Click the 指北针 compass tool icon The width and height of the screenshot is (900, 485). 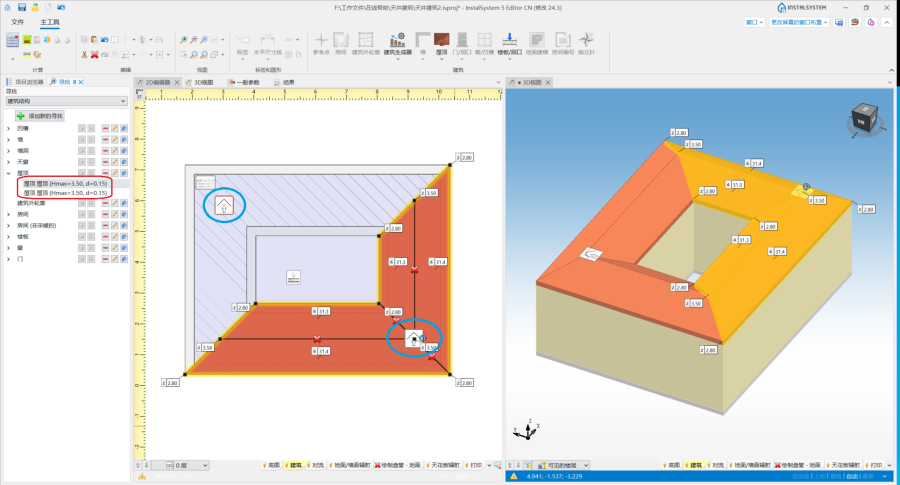click(x=587, y=42)
